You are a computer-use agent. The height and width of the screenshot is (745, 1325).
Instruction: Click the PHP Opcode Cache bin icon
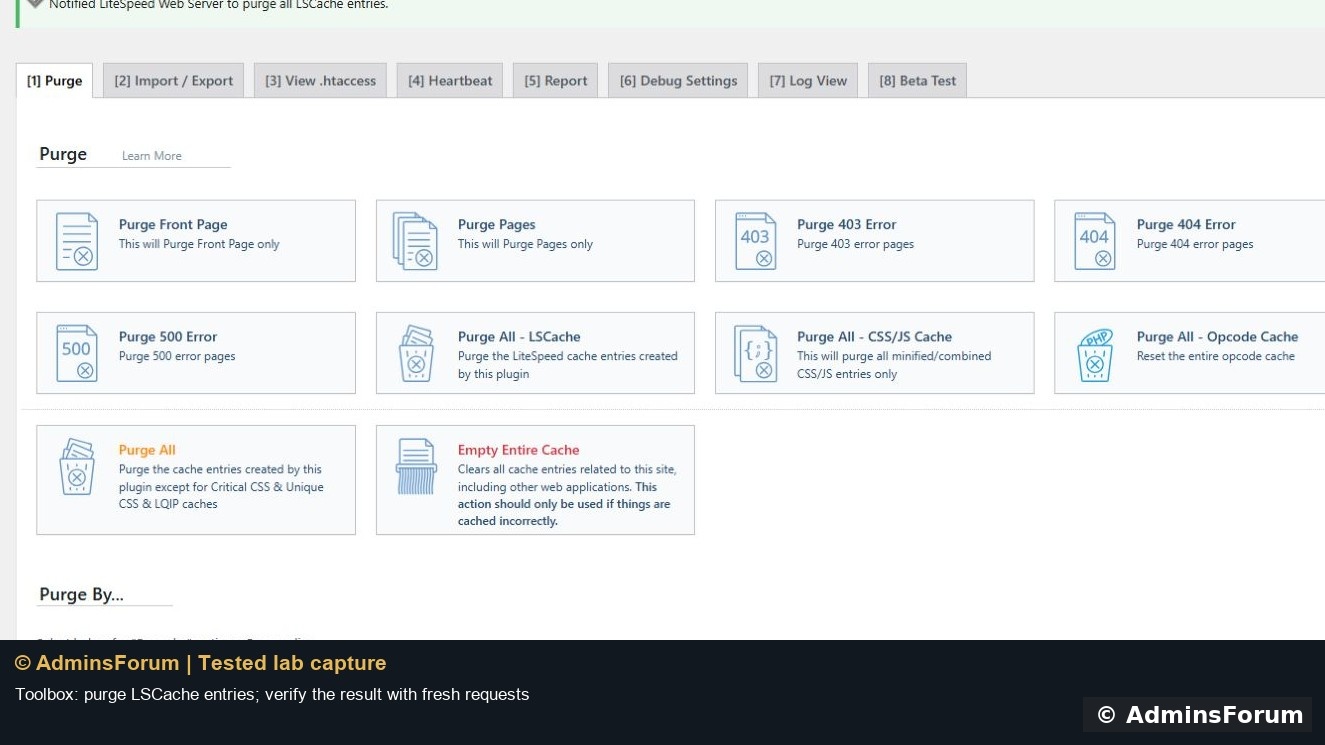coord(1095,353)
